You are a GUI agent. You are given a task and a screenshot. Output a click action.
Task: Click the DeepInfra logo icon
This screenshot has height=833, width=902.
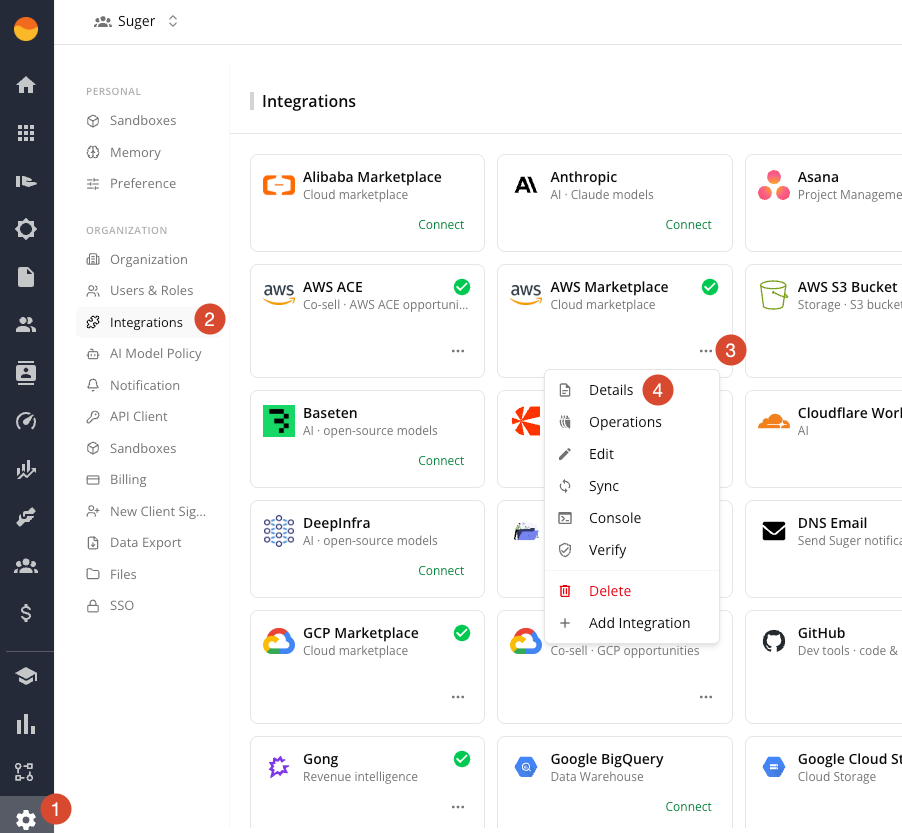coord(279,530)
